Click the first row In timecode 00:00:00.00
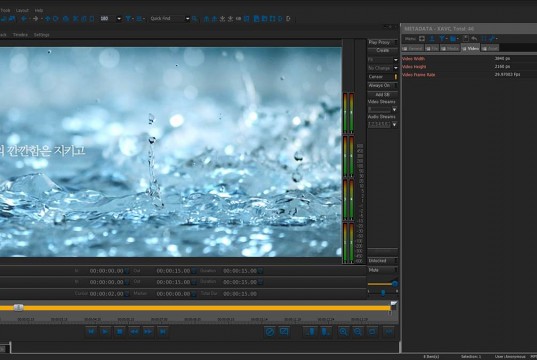 point(107,271)
